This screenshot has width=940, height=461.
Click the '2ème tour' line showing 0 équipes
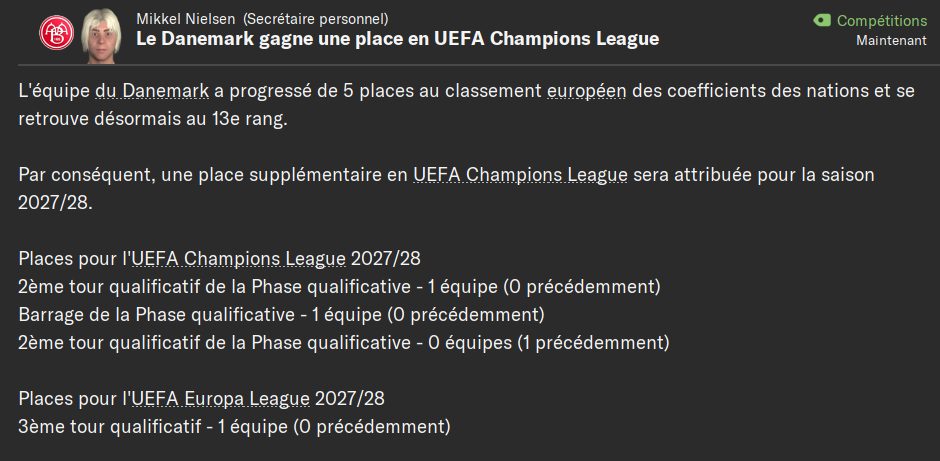tap(344, 343)
